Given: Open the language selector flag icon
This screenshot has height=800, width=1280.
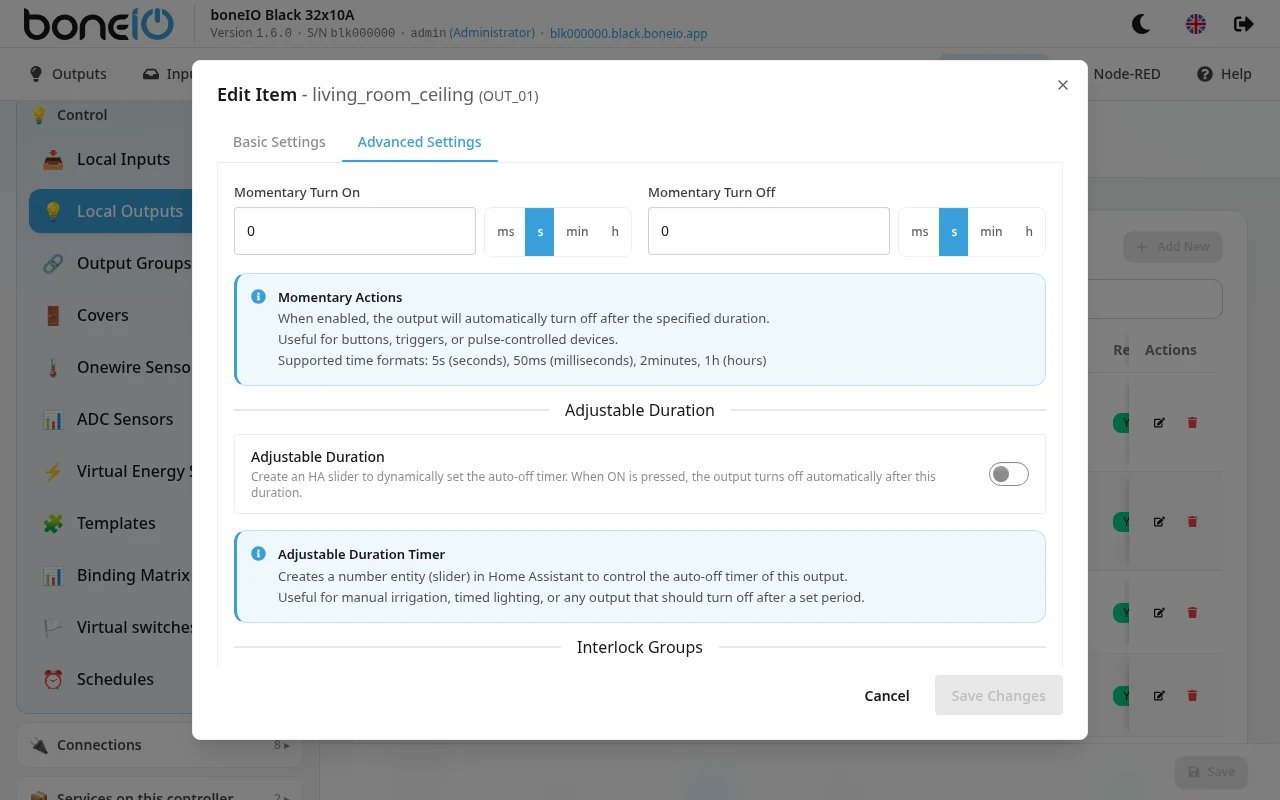Looking at the screenshot, I should click(1196, 24).
